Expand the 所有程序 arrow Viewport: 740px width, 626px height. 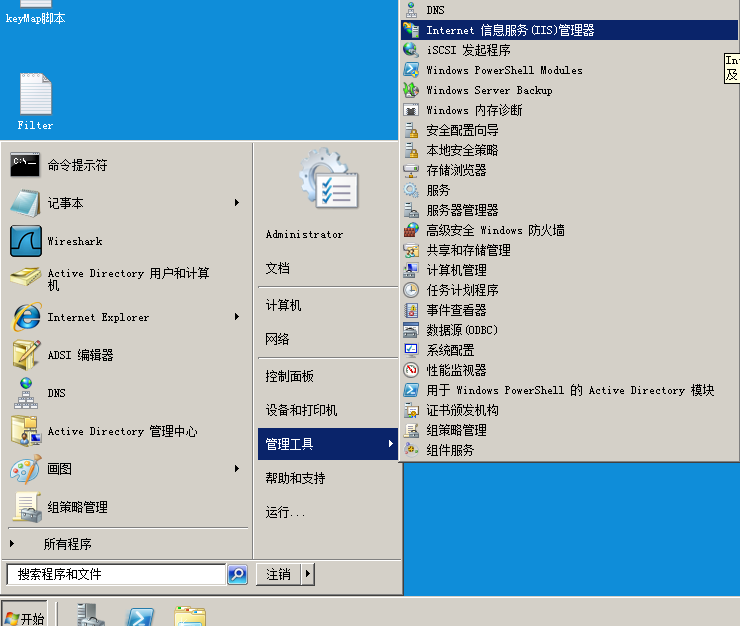click(x=12, y=543)
